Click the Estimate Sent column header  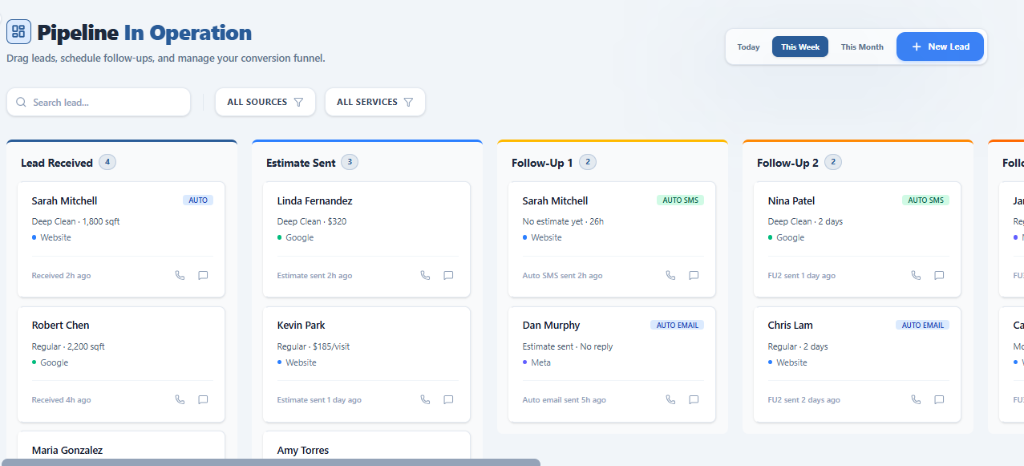coord(301,163)
